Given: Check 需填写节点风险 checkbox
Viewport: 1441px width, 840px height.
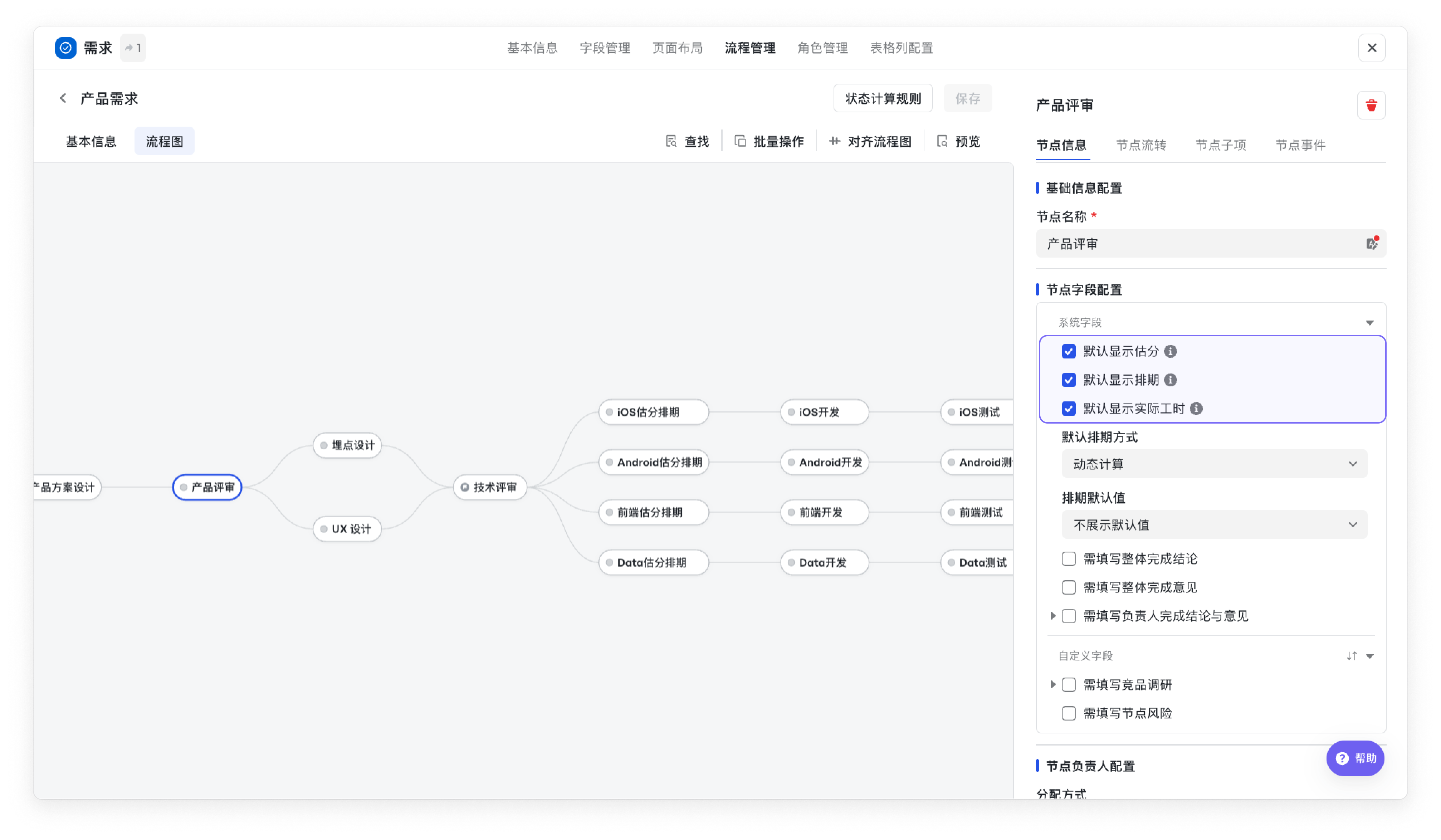Looking at the screenshot, I should pyautogui.click(x=1068, y=713).
